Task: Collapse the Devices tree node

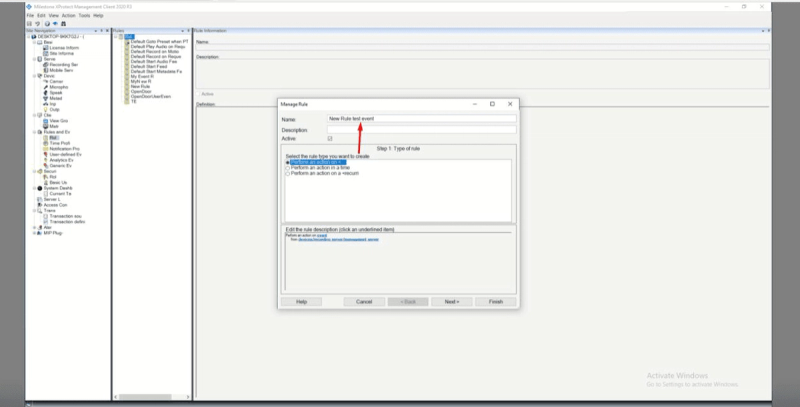Action: pyautogui.click(x=35, y=76)
